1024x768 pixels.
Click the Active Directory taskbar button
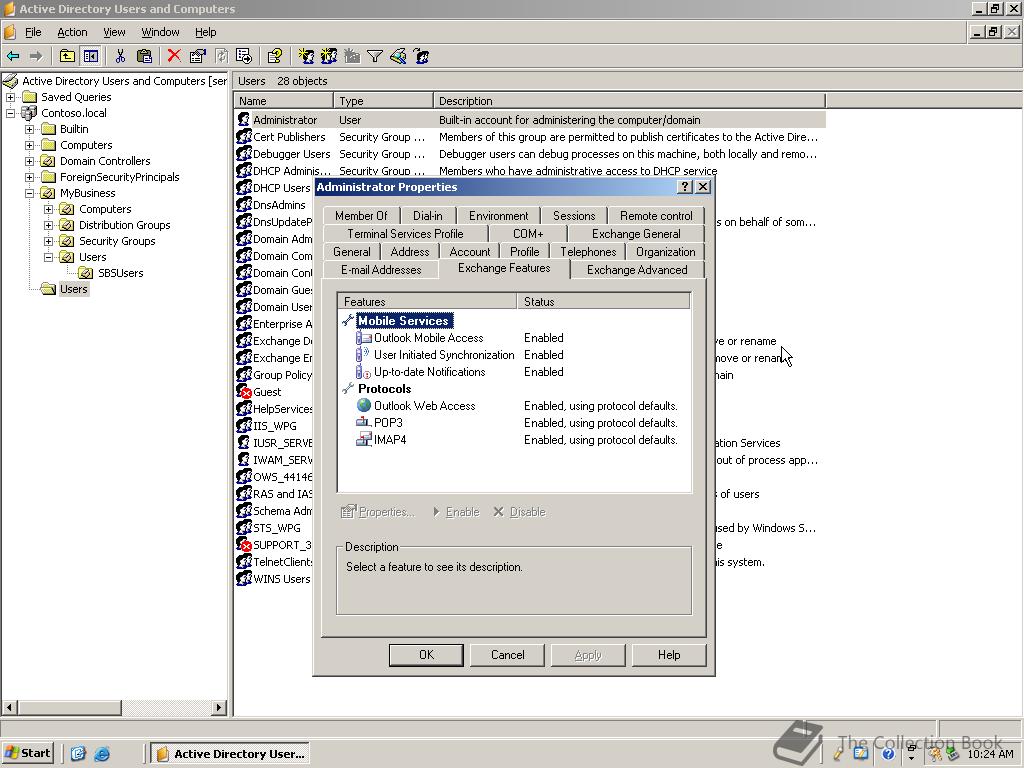[230, 754]
